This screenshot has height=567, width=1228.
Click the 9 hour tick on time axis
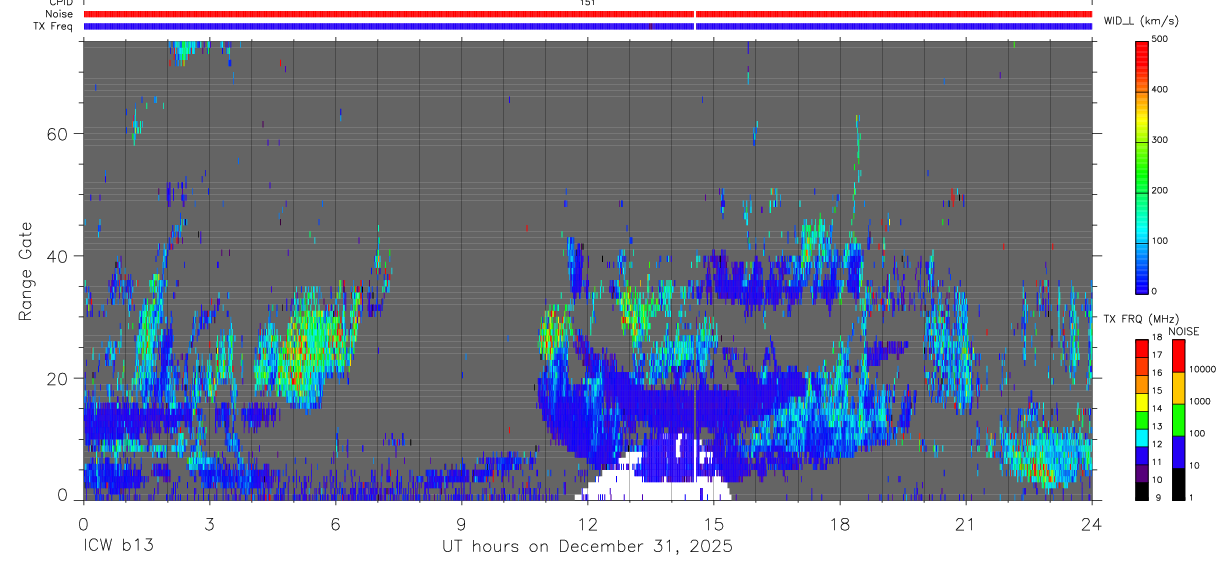(461, 523)
